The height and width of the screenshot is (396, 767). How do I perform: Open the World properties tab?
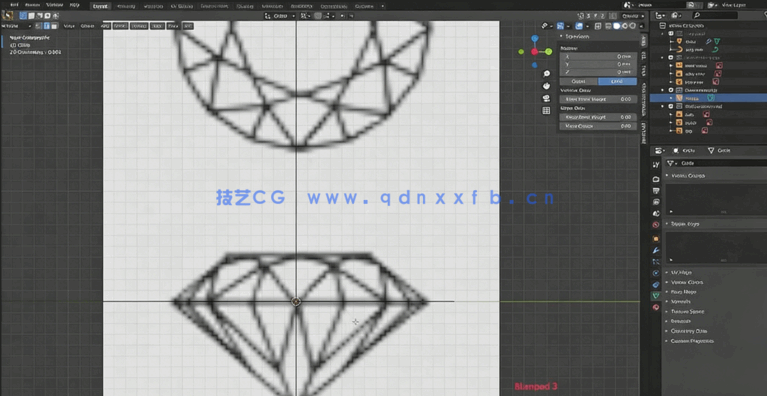tap(656, 225)
